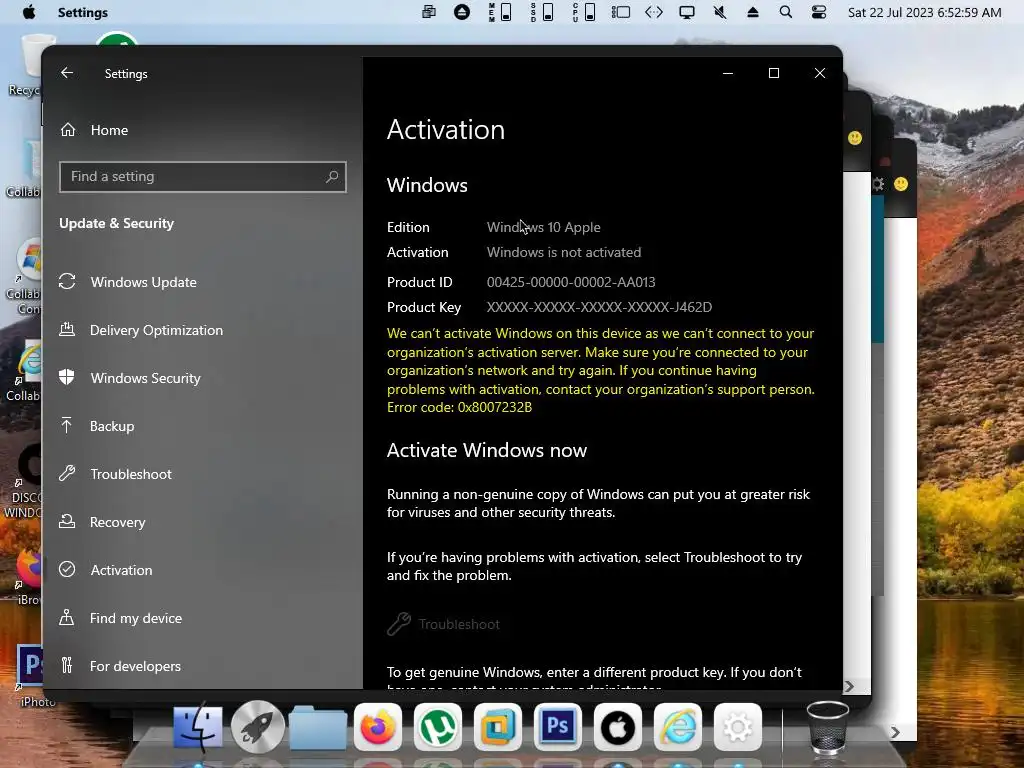Click the MEM monitor icon in menu bar
The image size is (1024, 768).
click(500, 12)
